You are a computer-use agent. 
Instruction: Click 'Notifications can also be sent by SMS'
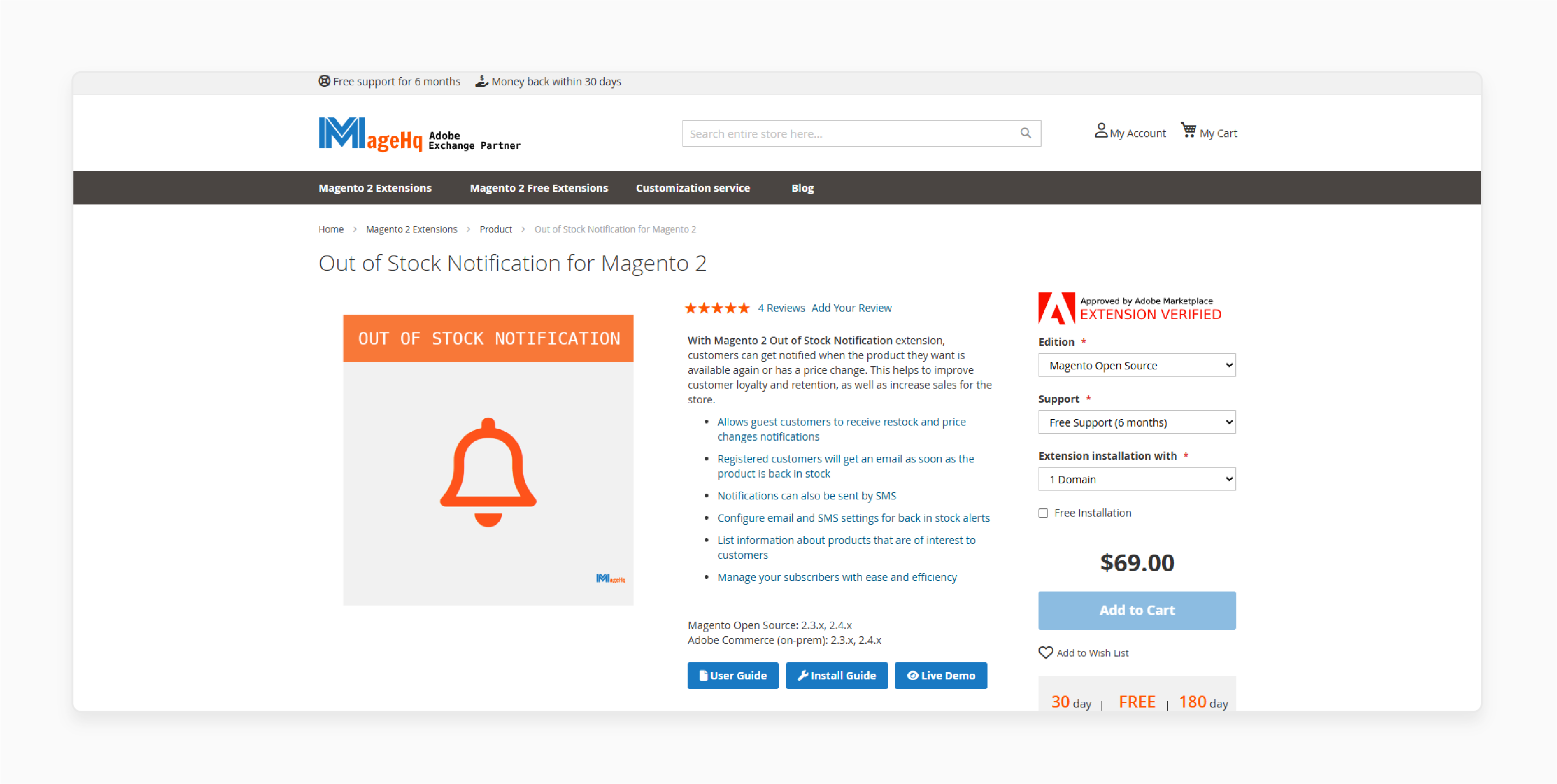[x=806, y=495]
